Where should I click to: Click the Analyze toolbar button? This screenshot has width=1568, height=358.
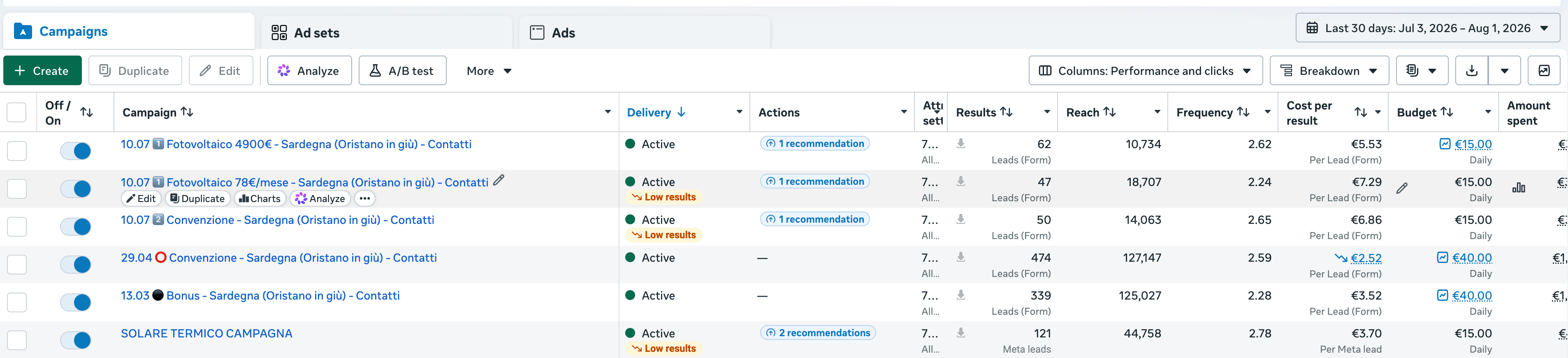(x=309, y=71)
